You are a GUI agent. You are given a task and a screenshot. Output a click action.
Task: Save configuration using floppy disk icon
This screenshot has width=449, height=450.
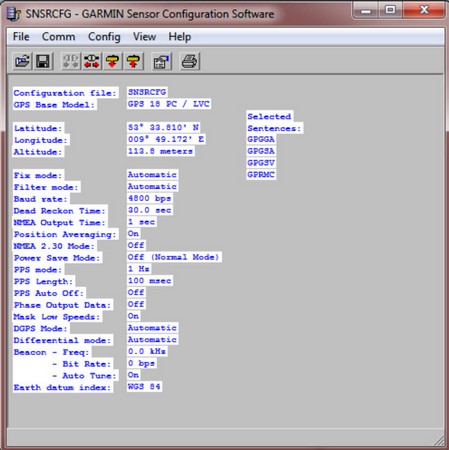[43, 61]
